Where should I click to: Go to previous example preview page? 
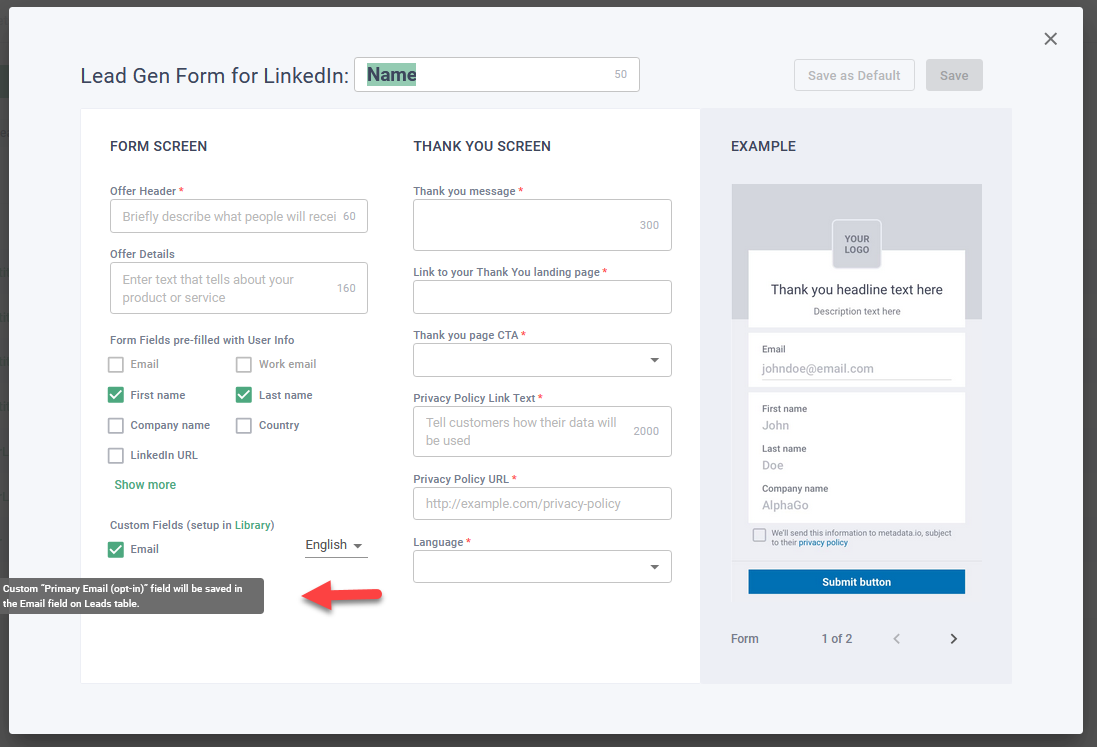click(897, 639)
